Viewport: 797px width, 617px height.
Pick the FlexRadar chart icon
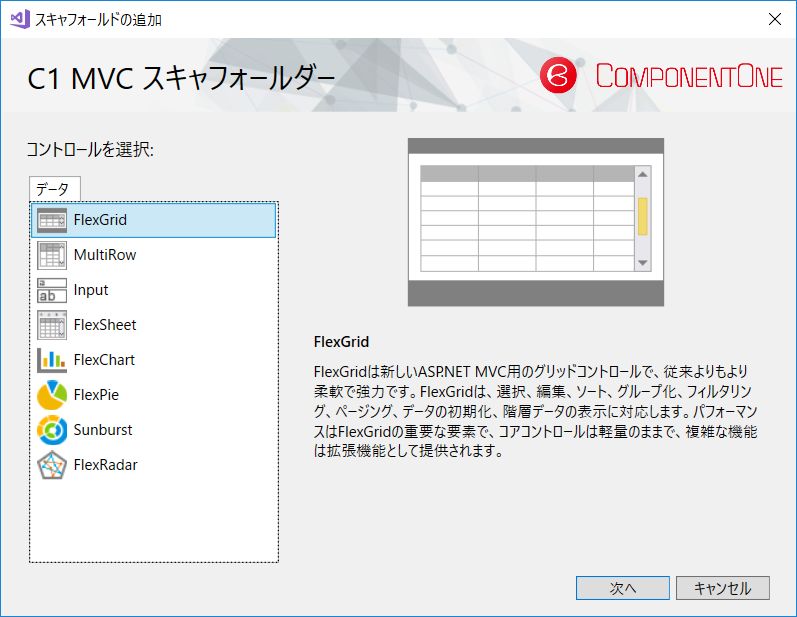[52, 465]
